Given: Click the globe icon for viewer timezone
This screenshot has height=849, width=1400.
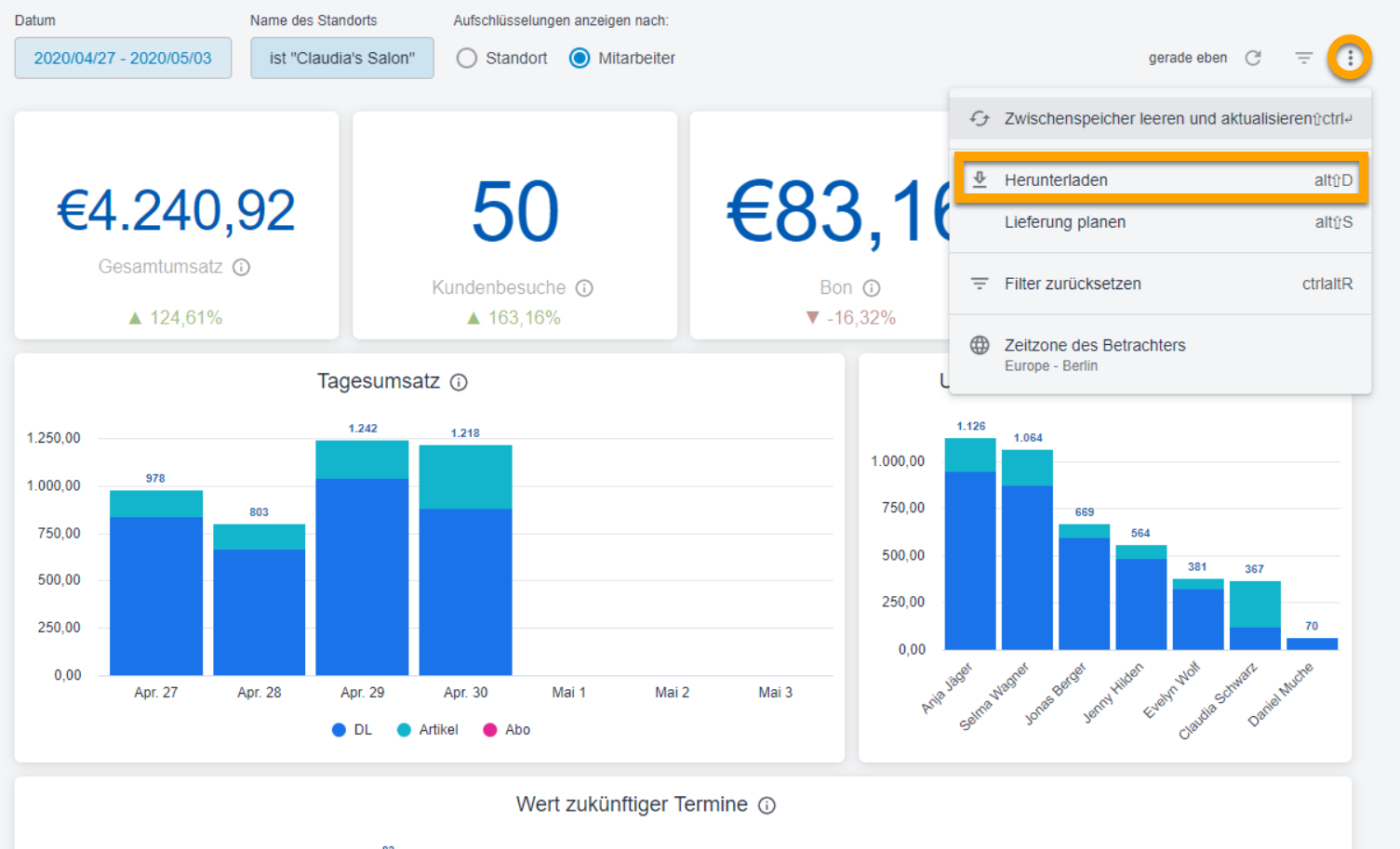Looking at the screenshot, I should pos(980,345).
